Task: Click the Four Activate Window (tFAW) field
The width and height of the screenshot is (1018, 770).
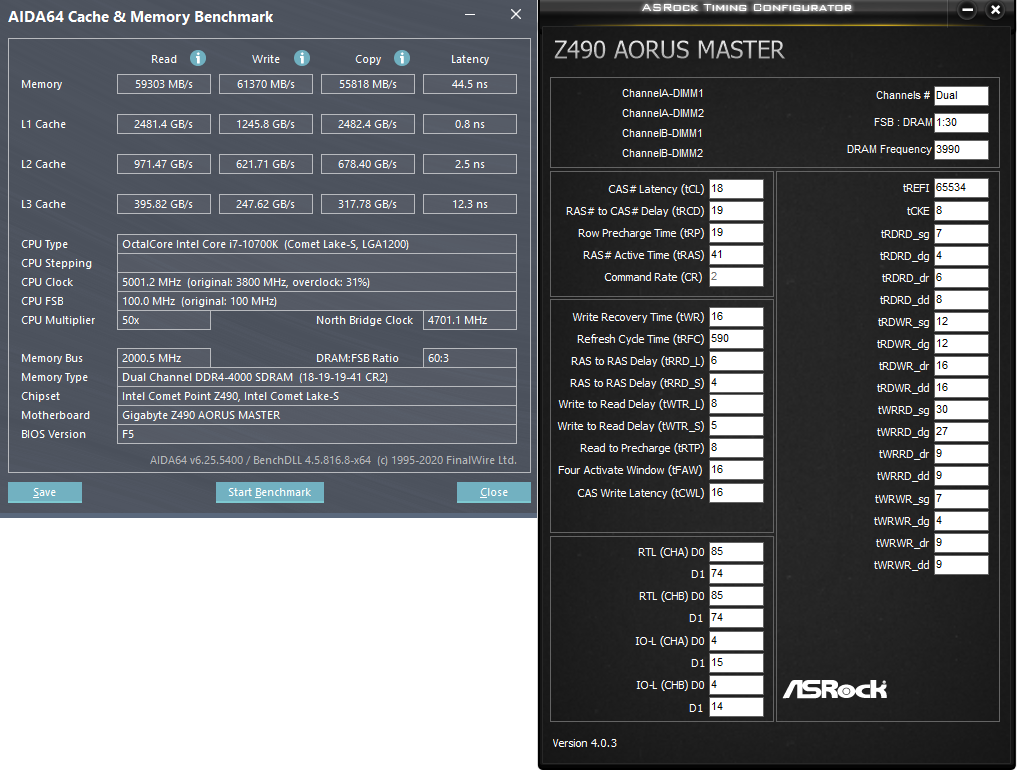Action: 736,470
